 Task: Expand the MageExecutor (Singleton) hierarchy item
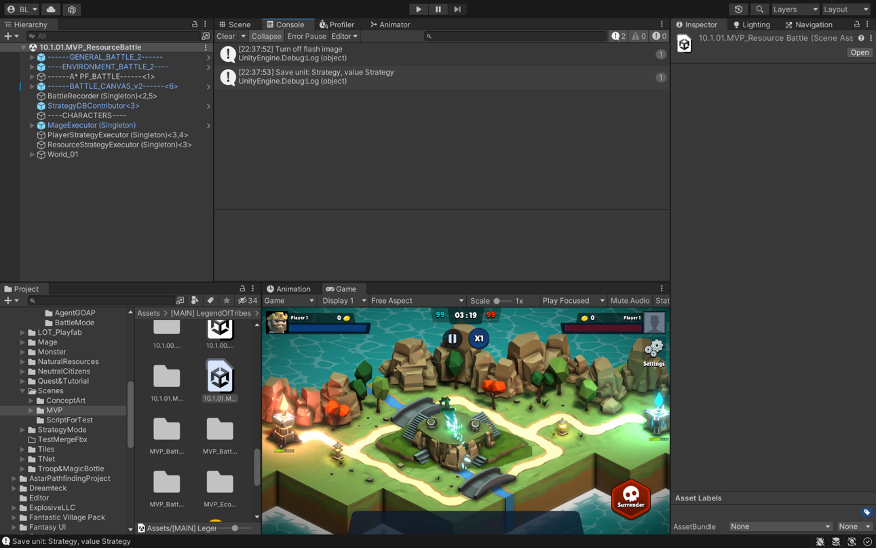coord(32,125)
